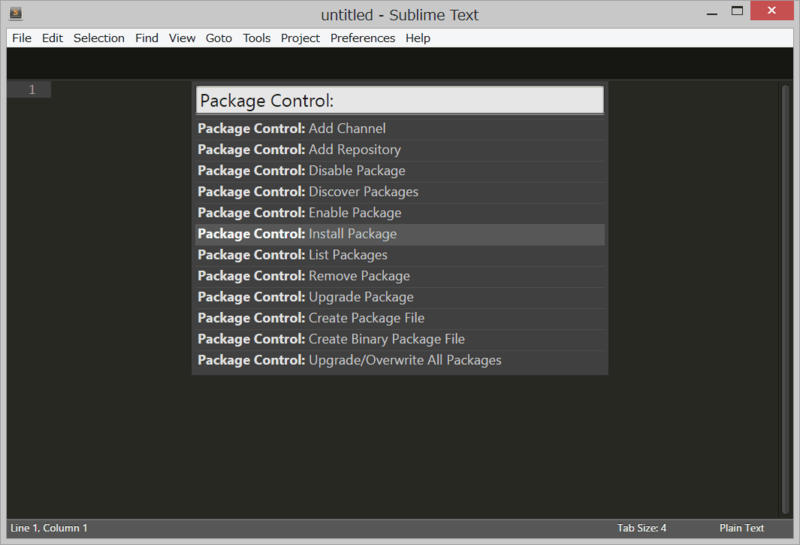Open the Plain Text syntax selector
The width and height of the screenshot is (800, 545).
point(741,528)
